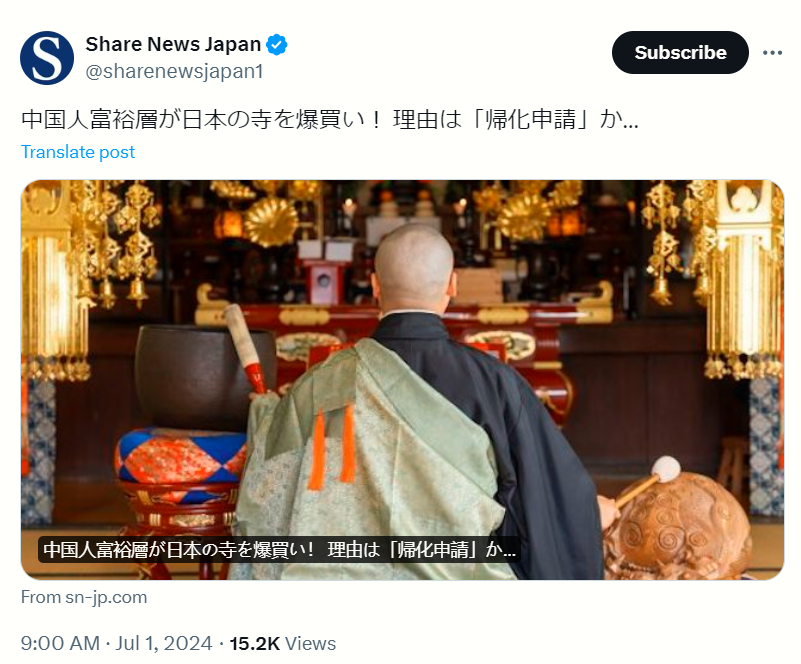The height and width of the screenshot is (664, 801).
Task: Open the Share News Japan profile avatar
Action: tap(47, 58)
